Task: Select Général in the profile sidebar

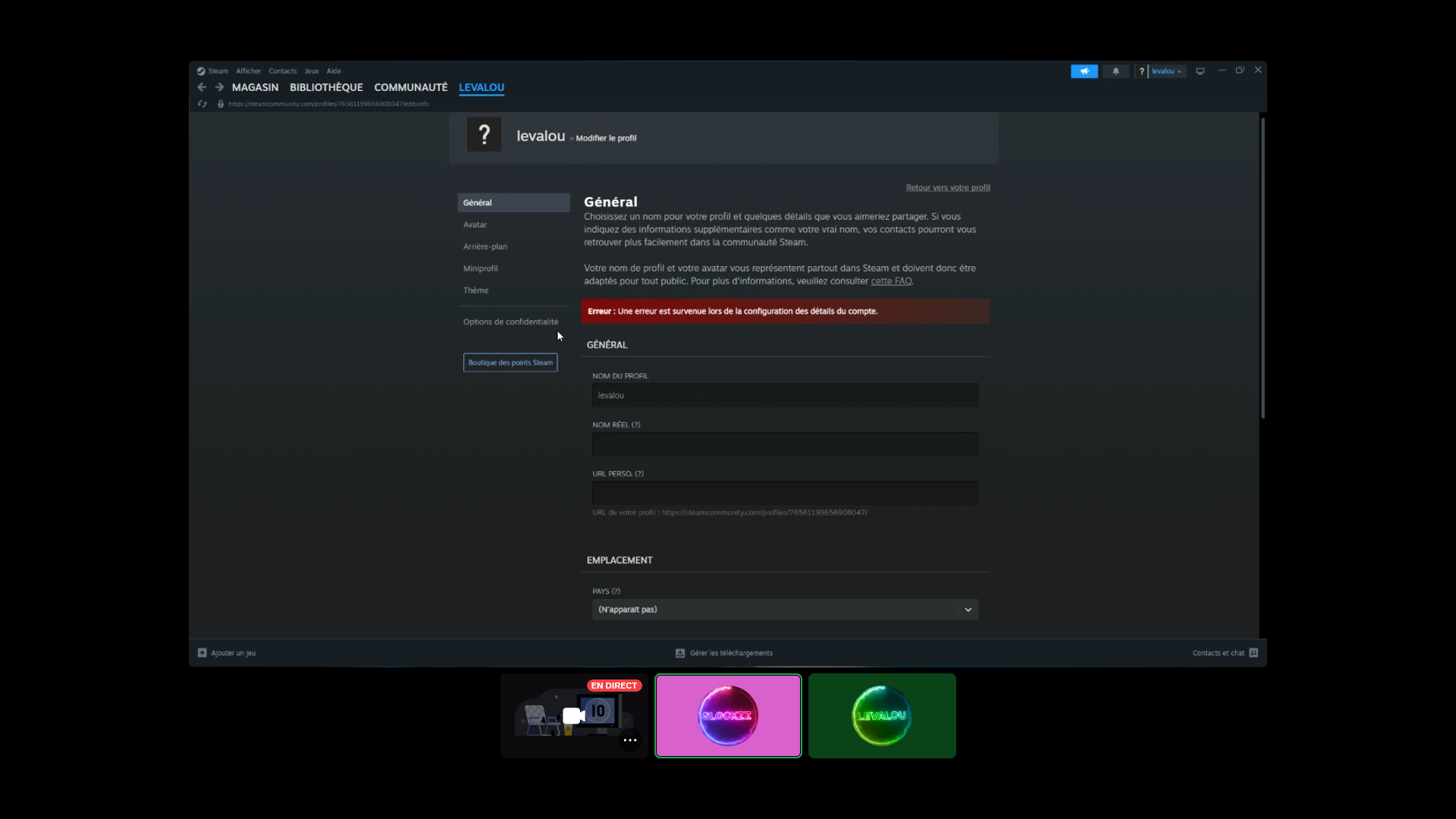Action: (x=513, y=202)
